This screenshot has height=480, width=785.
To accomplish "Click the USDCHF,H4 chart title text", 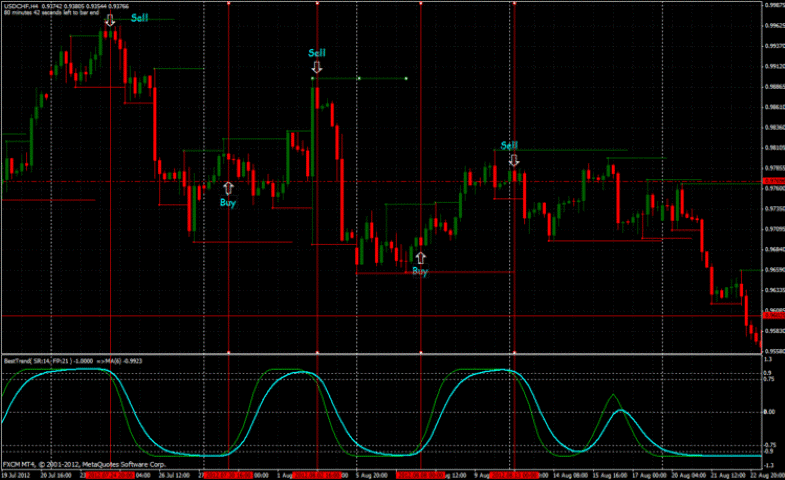I will [x=66, y=7].
